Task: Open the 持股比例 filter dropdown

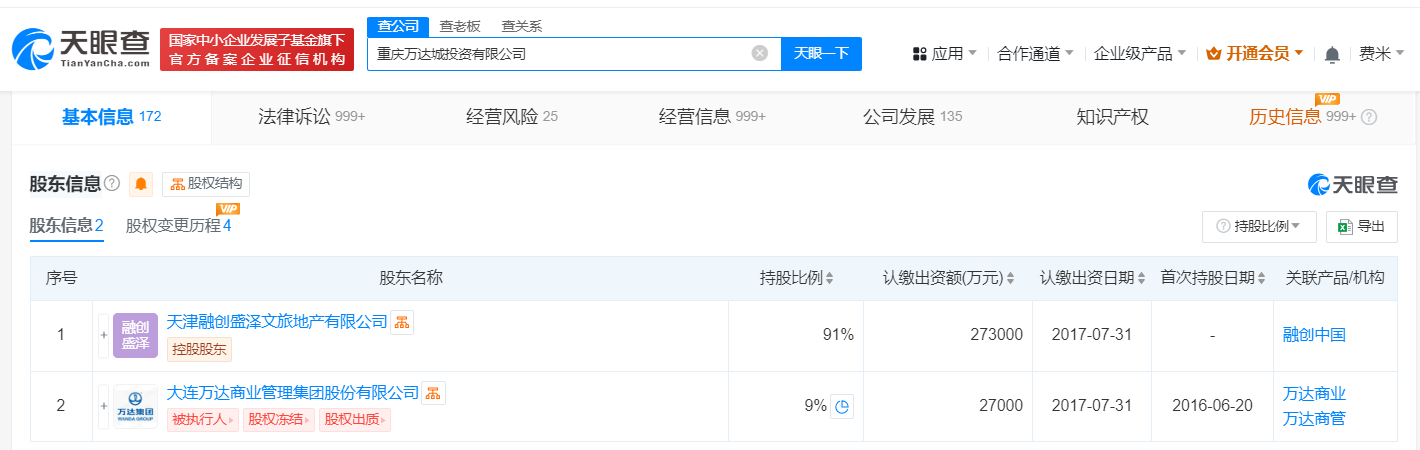Action: coord(1258,227)
